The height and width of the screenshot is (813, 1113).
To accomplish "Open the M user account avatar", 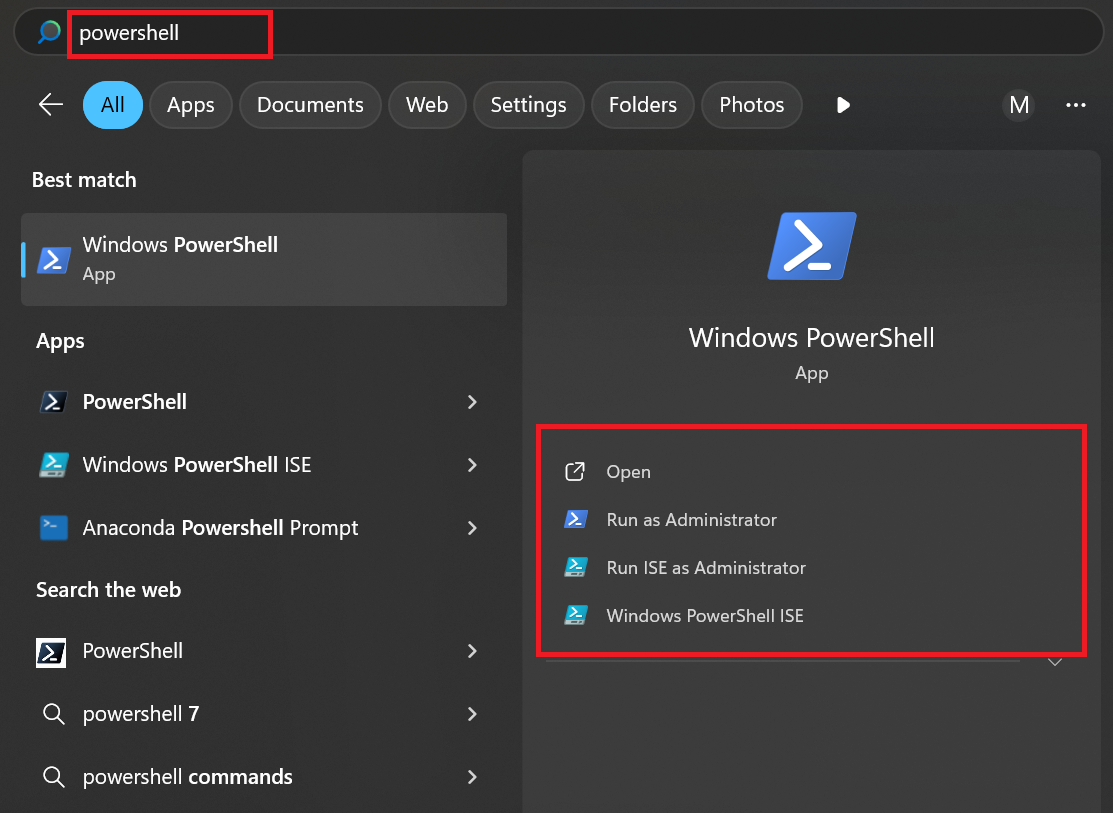I will pos(1019,105).
